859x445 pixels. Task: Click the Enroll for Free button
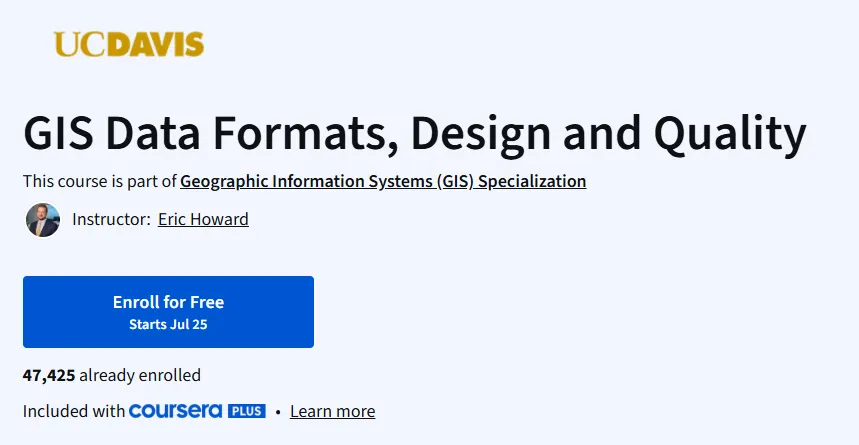[168, 312]
